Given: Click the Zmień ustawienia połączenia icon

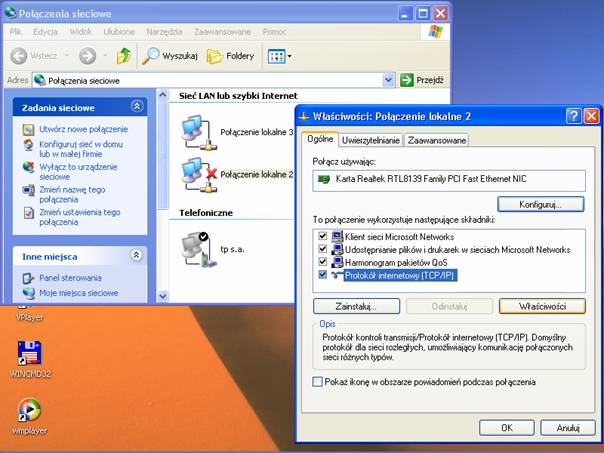Looking at the screenshot, I should pyautogui.click(x=29, y=213).
